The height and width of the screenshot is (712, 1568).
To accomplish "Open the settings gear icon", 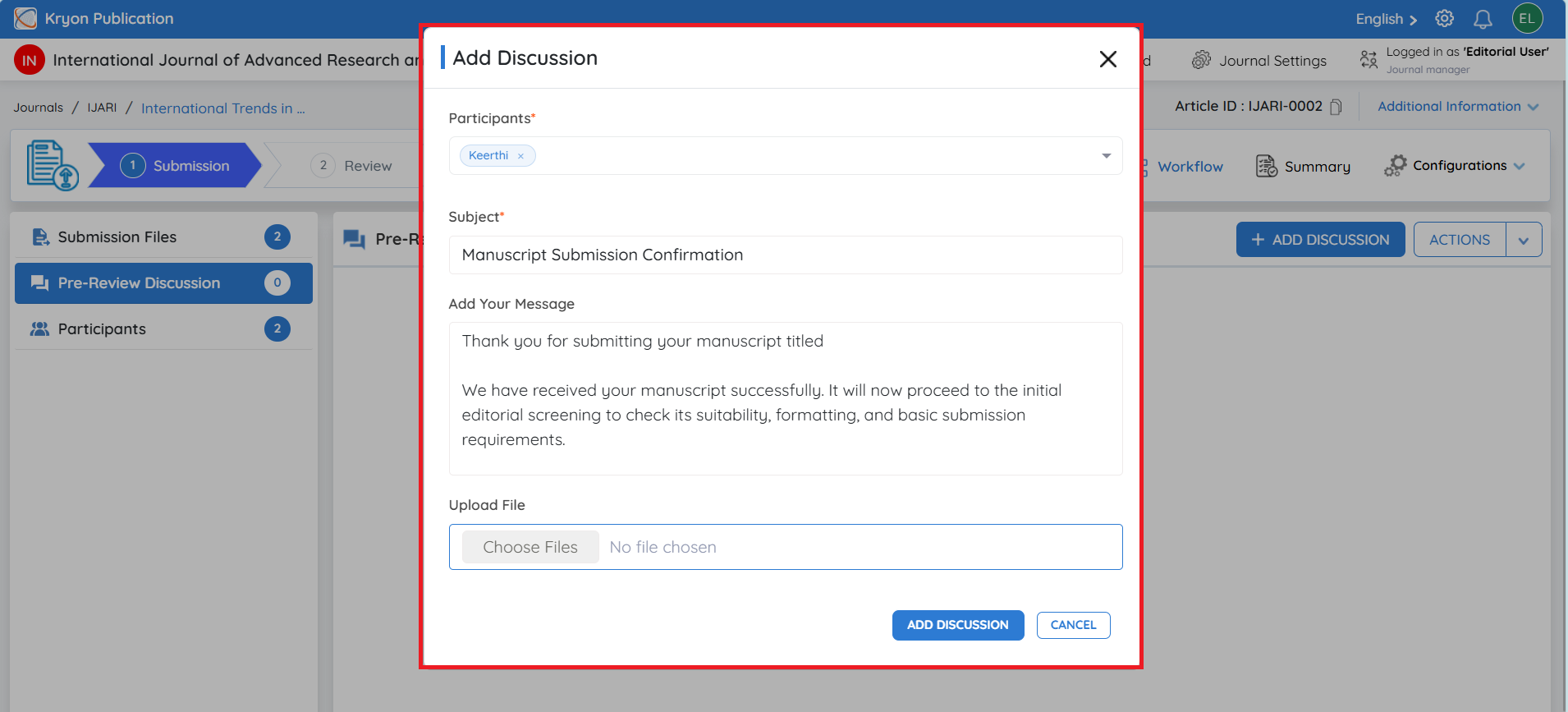I will click(x=1444, y=18).
